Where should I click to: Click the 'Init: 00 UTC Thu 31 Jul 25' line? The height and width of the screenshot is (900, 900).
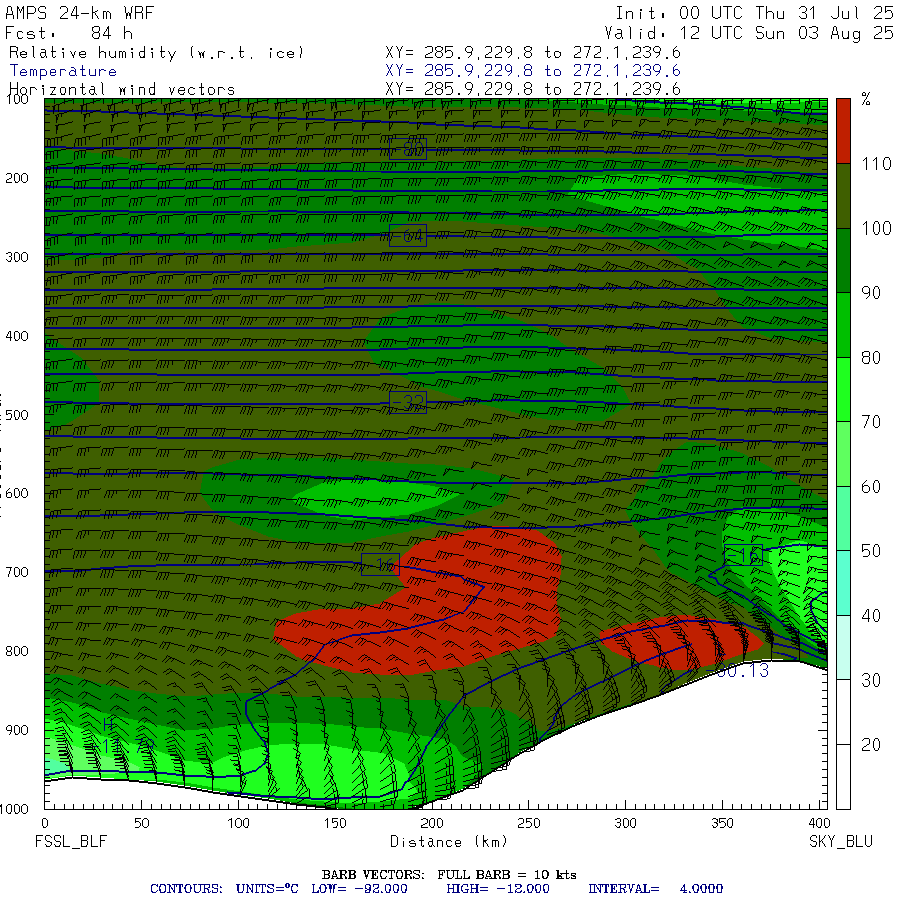pos(755,13)
